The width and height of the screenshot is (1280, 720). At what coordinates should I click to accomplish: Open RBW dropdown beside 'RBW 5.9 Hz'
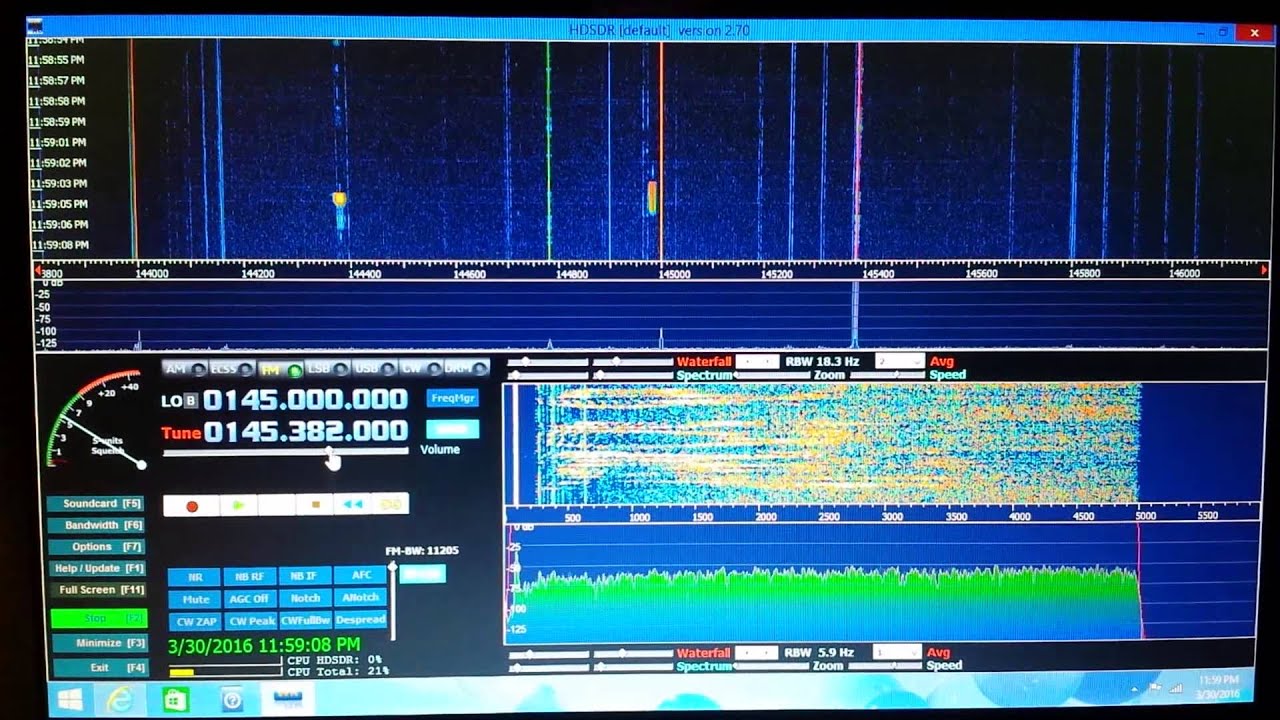point(756,652)
